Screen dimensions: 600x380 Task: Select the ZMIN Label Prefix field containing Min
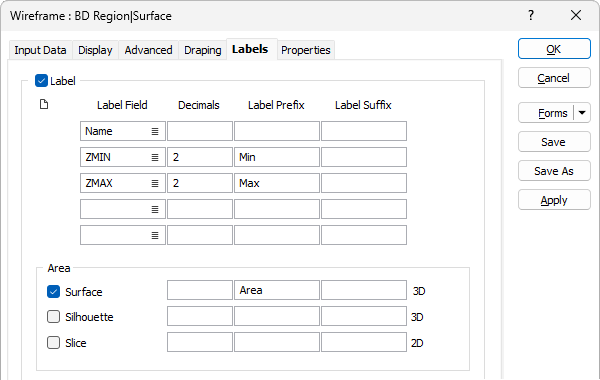[x=277, y=157]
